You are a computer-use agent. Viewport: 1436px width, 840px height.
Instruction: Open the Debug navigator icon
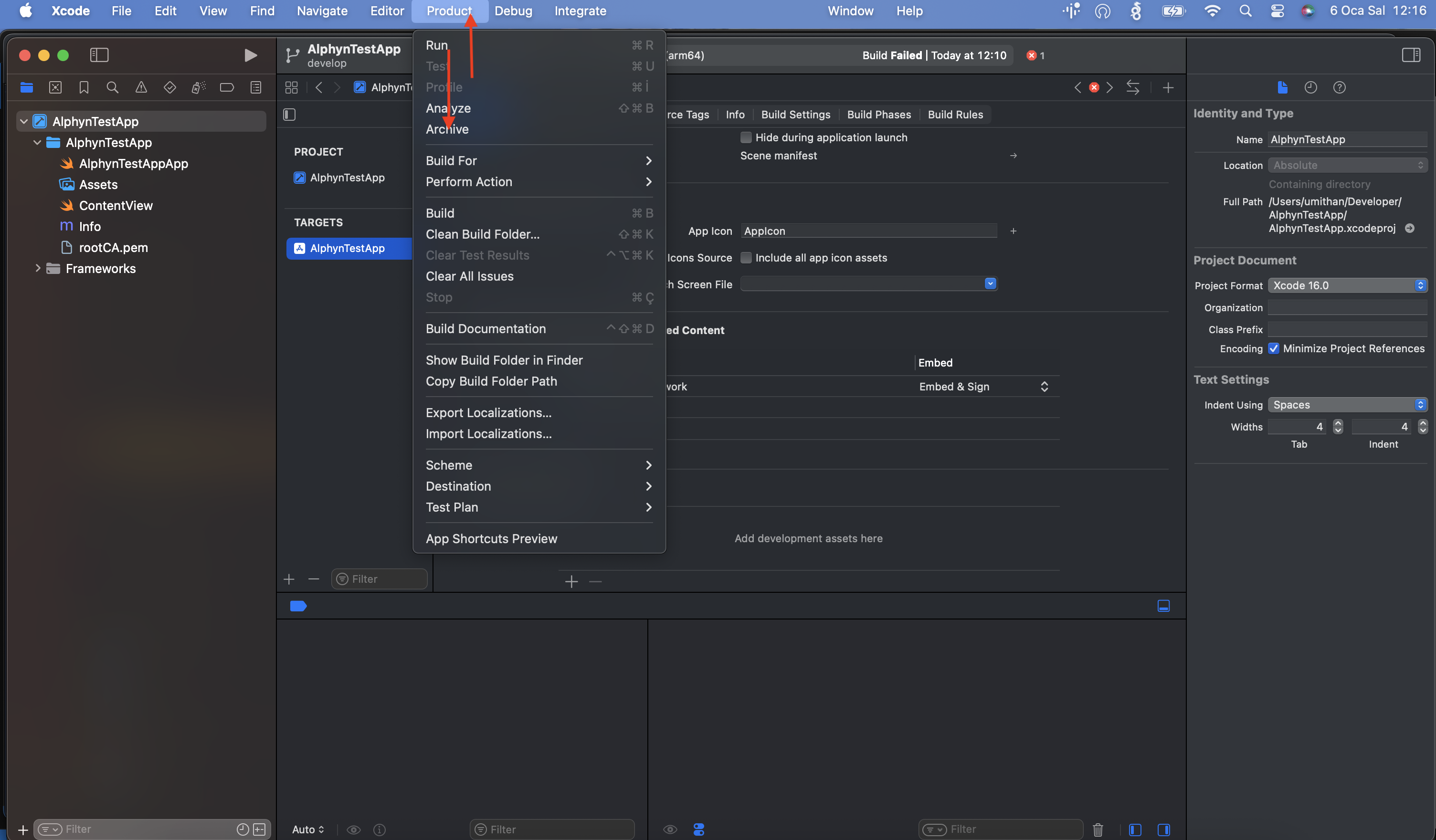click(198, 87)
